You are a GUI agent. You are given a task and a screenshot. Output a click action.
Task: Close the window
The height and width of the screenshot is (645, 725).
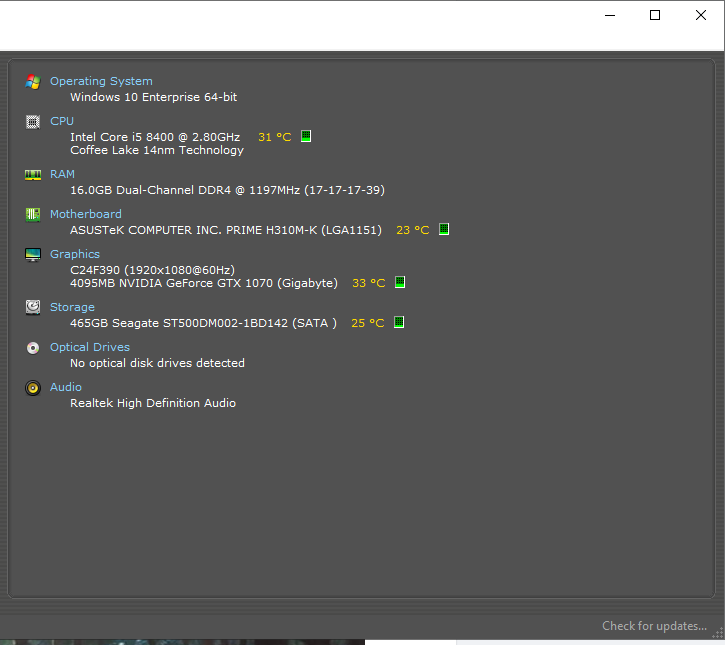coord(700,15)
